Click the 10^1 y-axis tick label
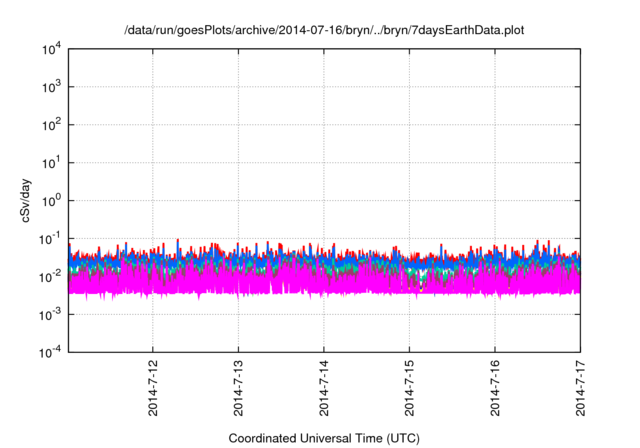The width and height of the screenshot is (640, 448). [51, 163]
